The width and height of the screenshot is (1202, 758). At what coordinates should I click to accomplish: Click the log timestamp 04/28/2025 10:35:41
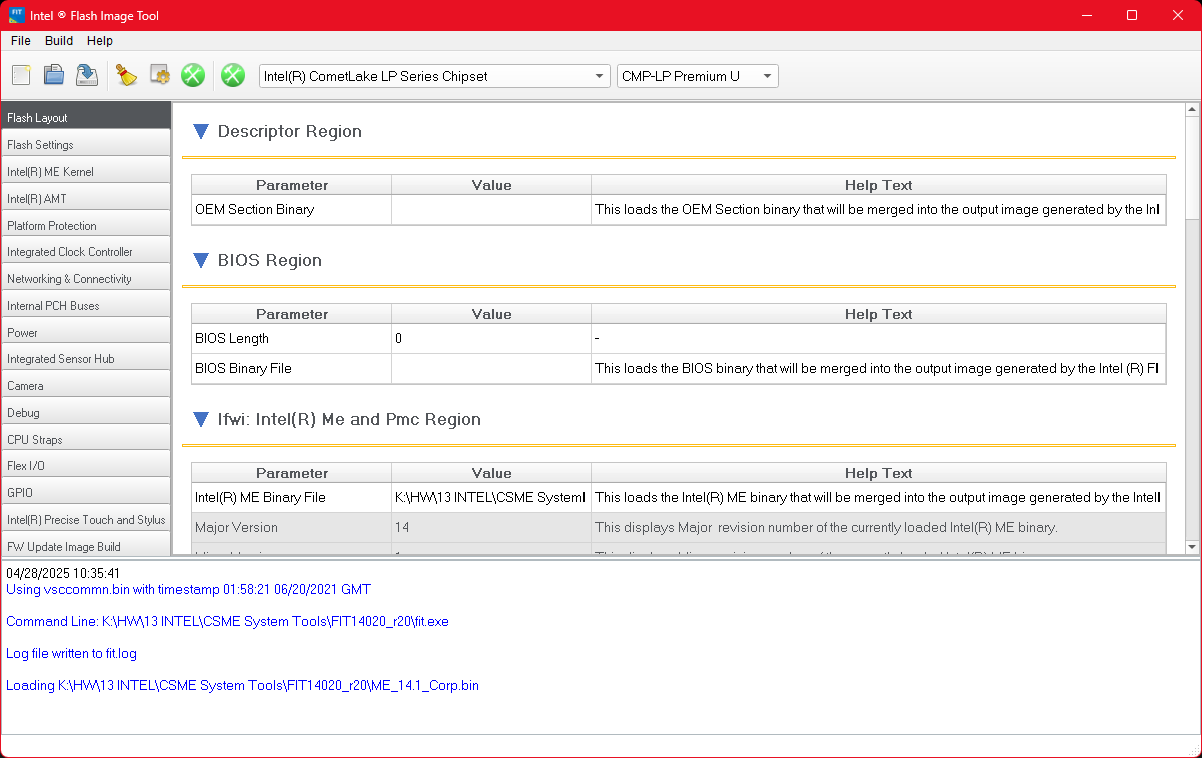63,573
